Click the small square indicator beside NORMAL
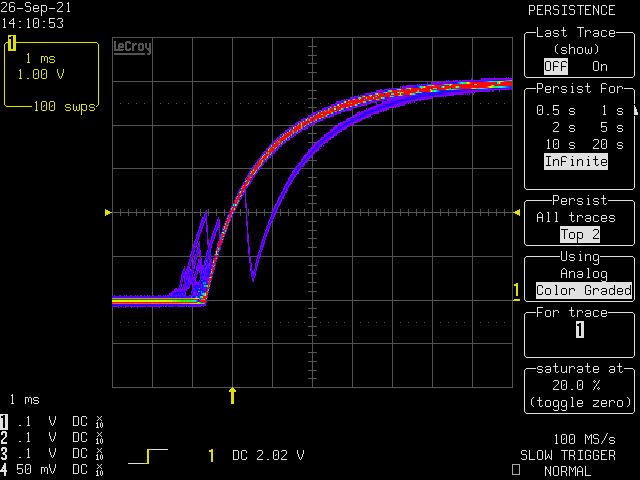This screenshot has height=480, width=640. 515,470
